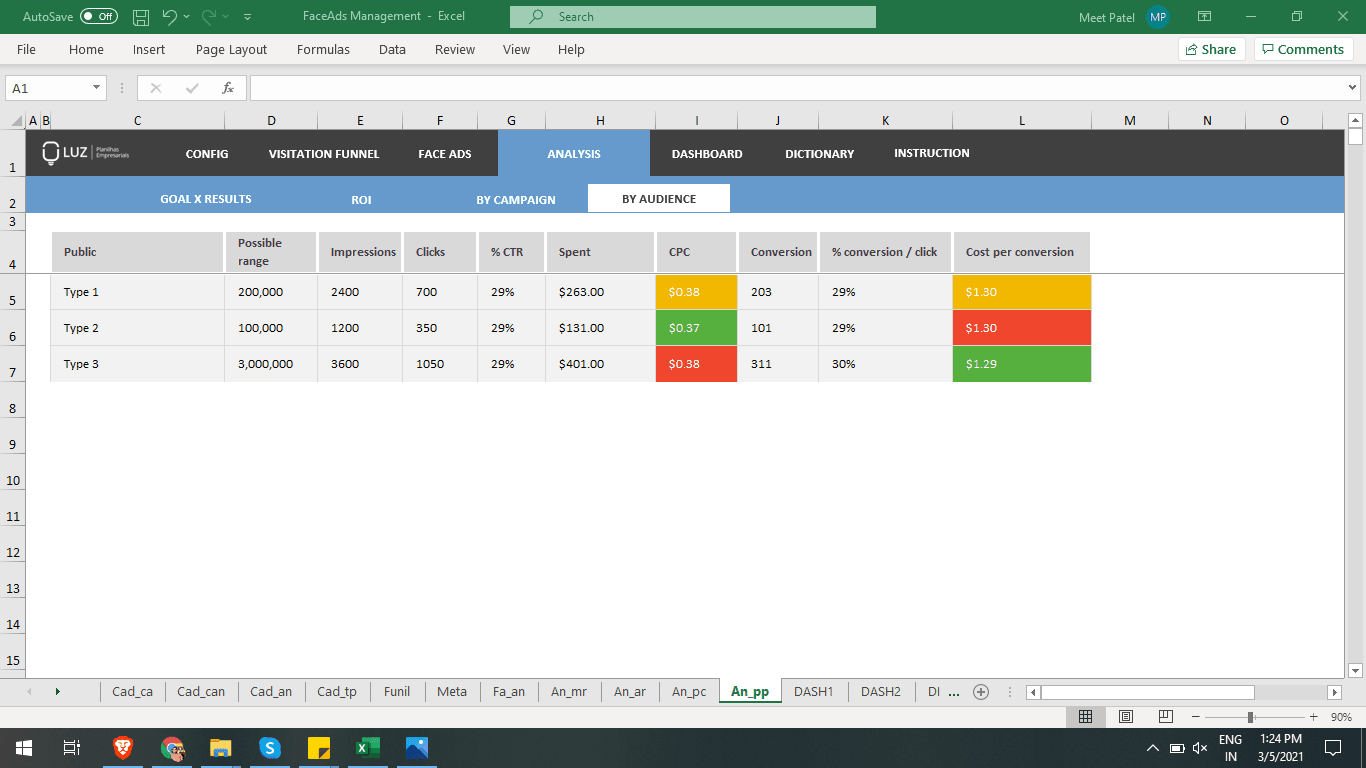
Task: Launch Skype from the taskbar
Action: (x=270, y=747)
